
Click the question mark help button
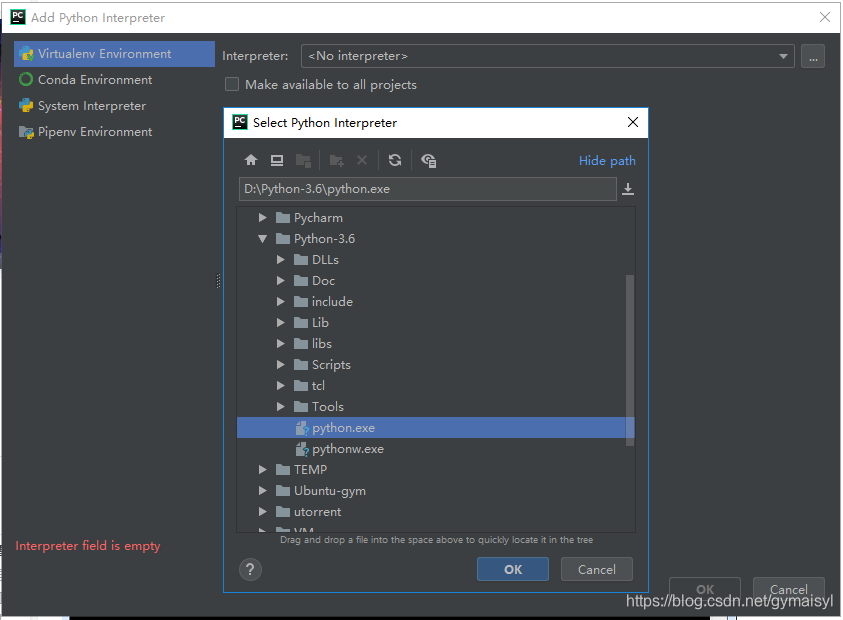point(250,569)
